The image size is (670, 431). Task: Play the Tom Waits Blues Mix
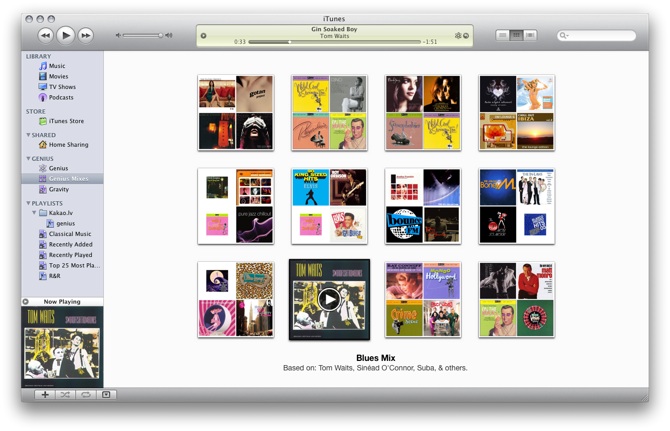329,299
